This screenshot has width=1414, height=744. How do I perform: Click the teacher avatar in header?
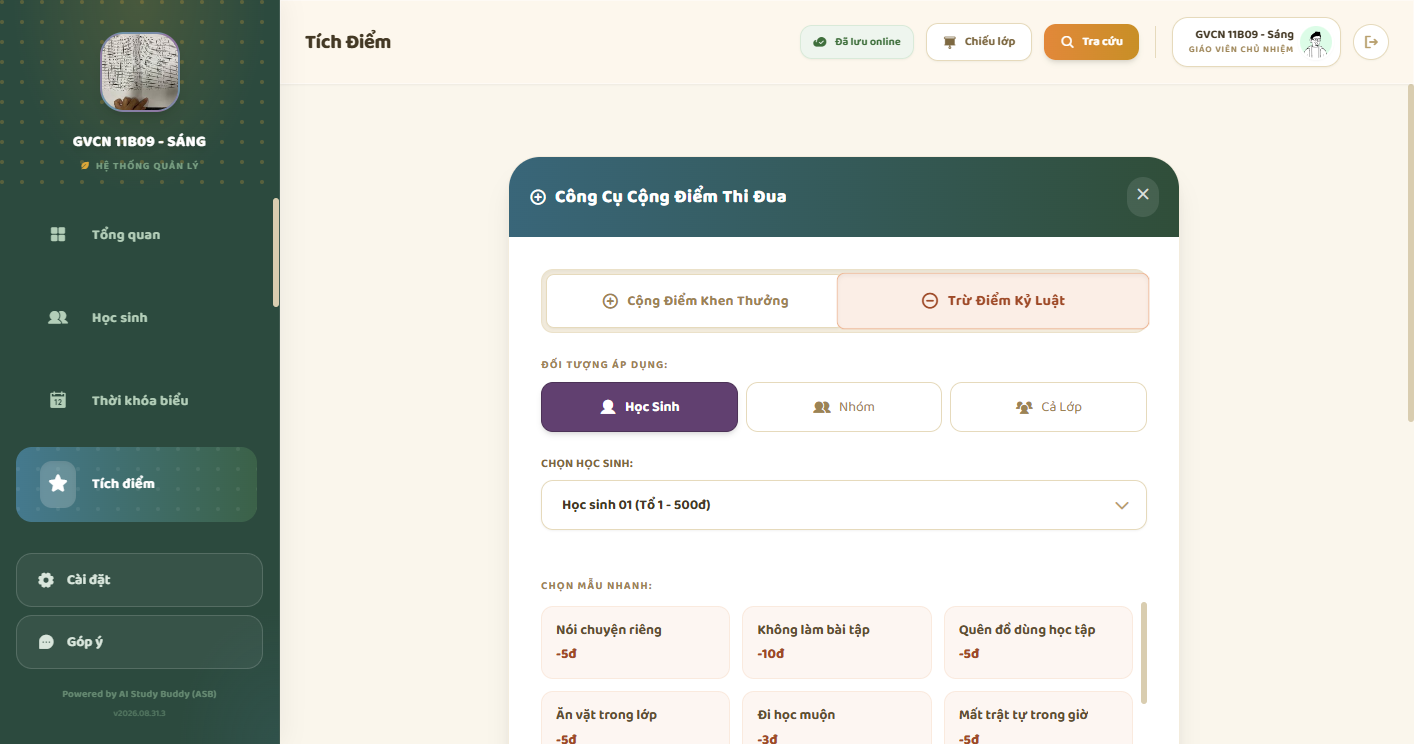(x=1316, y=42)
